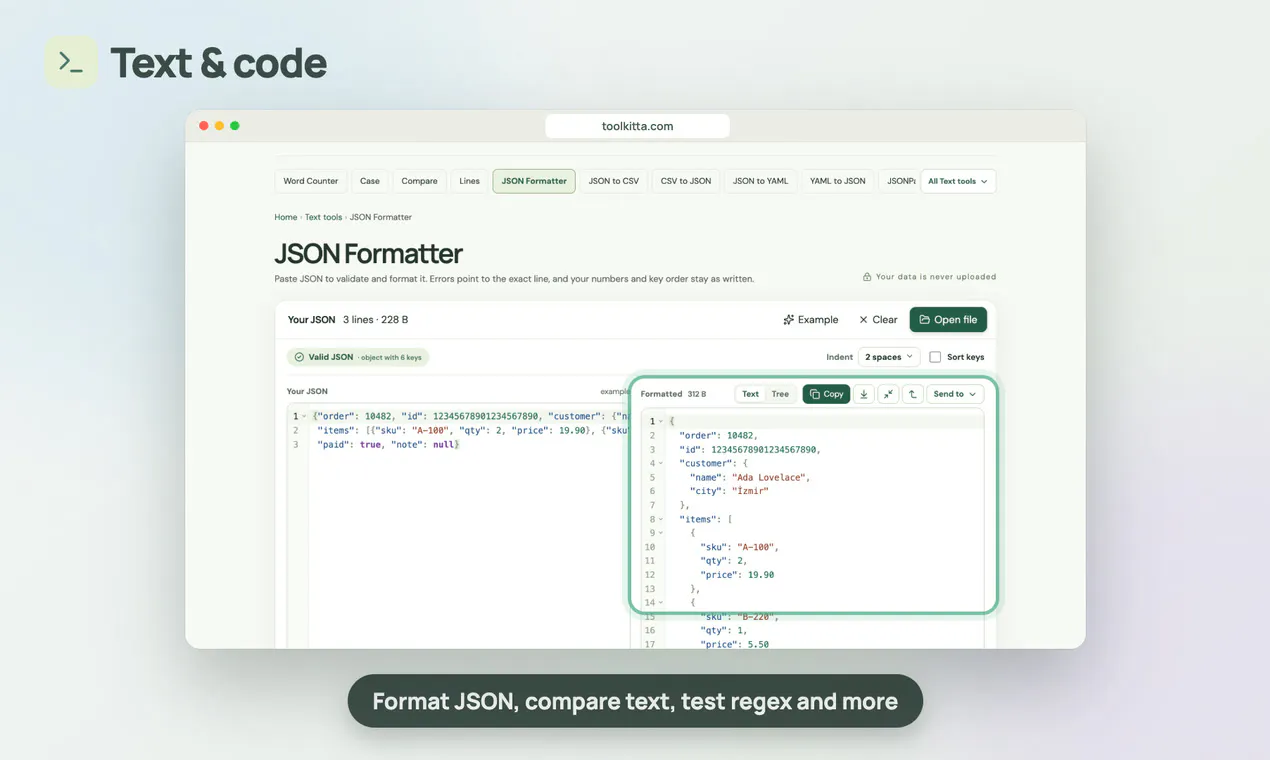Viewport: 1270px width, 760px height.
Task: Fold the root object on formatted line 1
Action: tap(662, 422)
